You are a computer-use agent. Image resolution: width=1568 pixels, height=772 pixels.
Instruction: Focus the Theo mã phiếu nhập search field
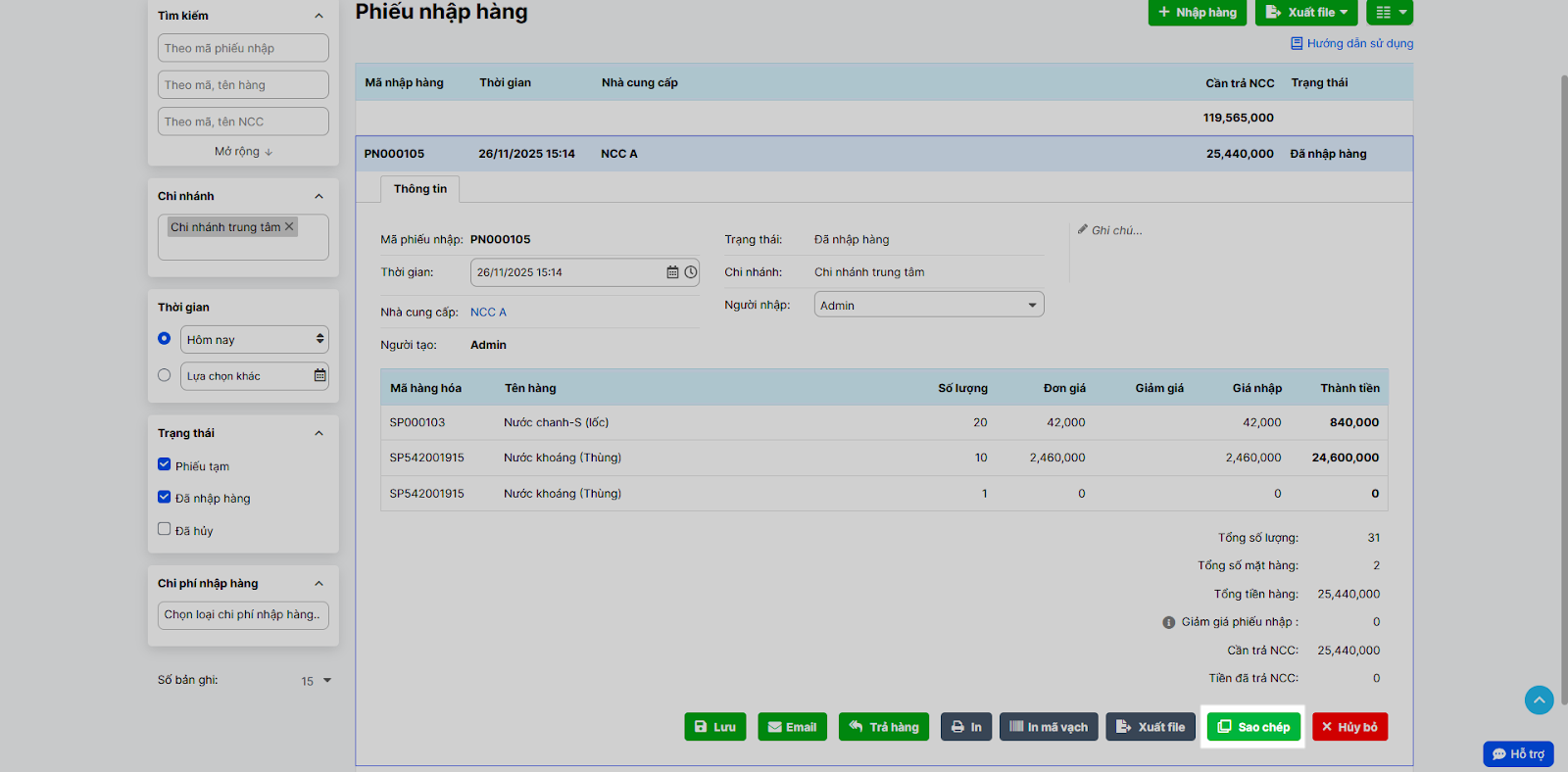(x=243, y=48)
